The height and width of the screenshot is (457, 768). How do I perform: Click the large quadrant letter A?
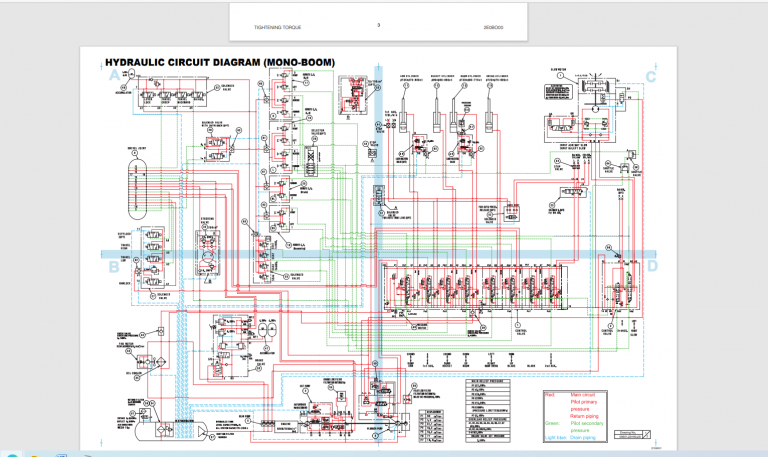[x=115, y=75]
